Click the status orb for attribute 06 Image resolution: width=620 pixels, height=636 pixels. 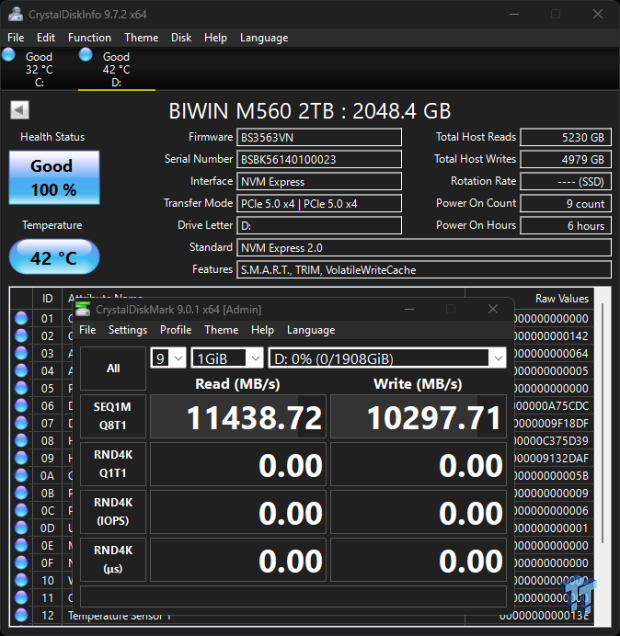coord(21,406)
